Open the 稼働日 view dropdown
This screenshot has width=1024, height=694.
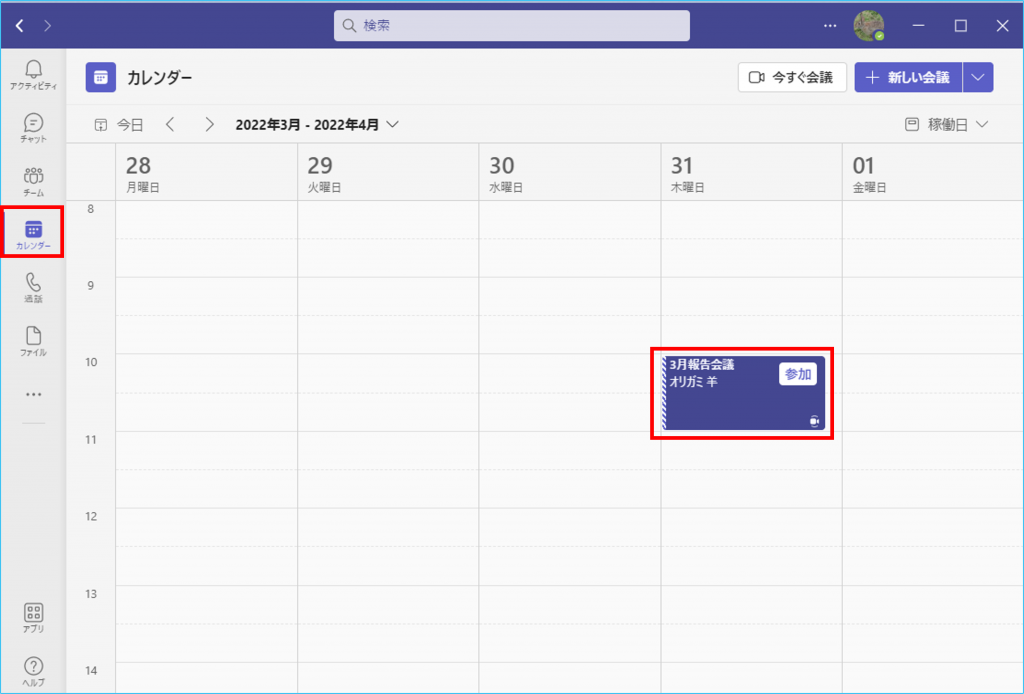(x=946, y=125)
